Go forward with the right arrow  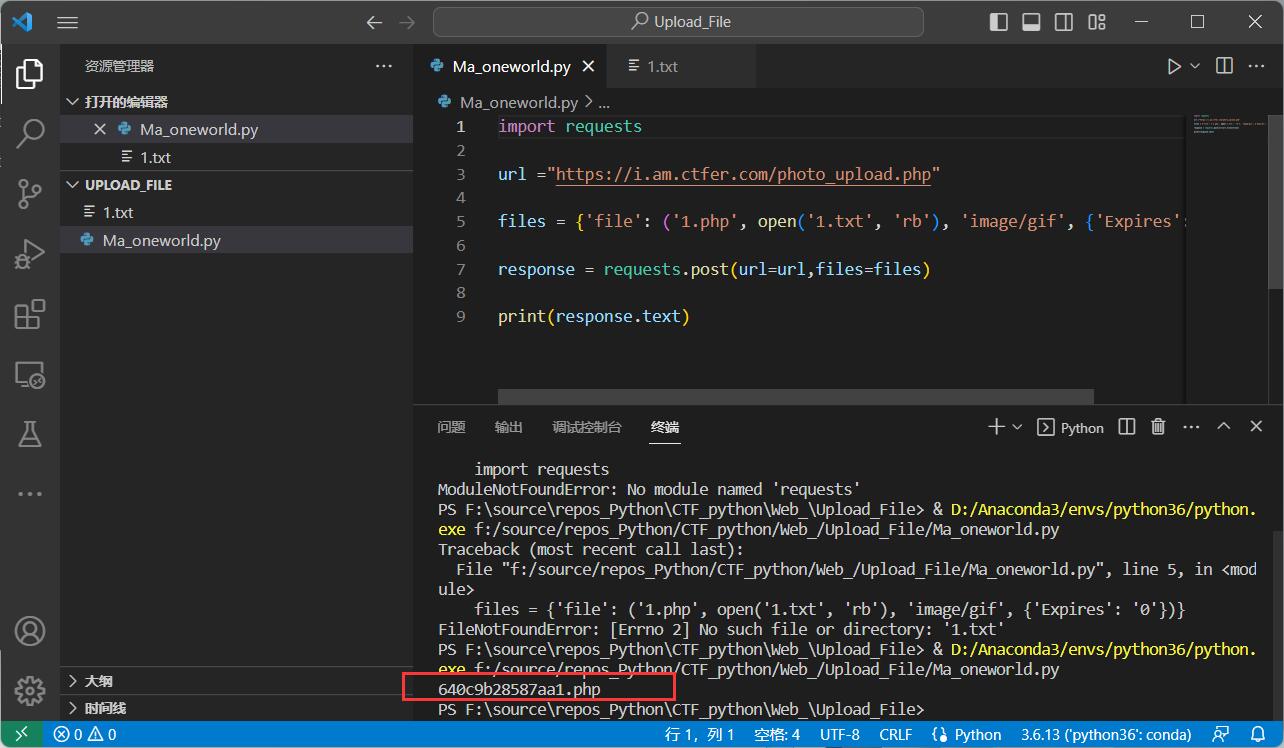click(406, 22)
